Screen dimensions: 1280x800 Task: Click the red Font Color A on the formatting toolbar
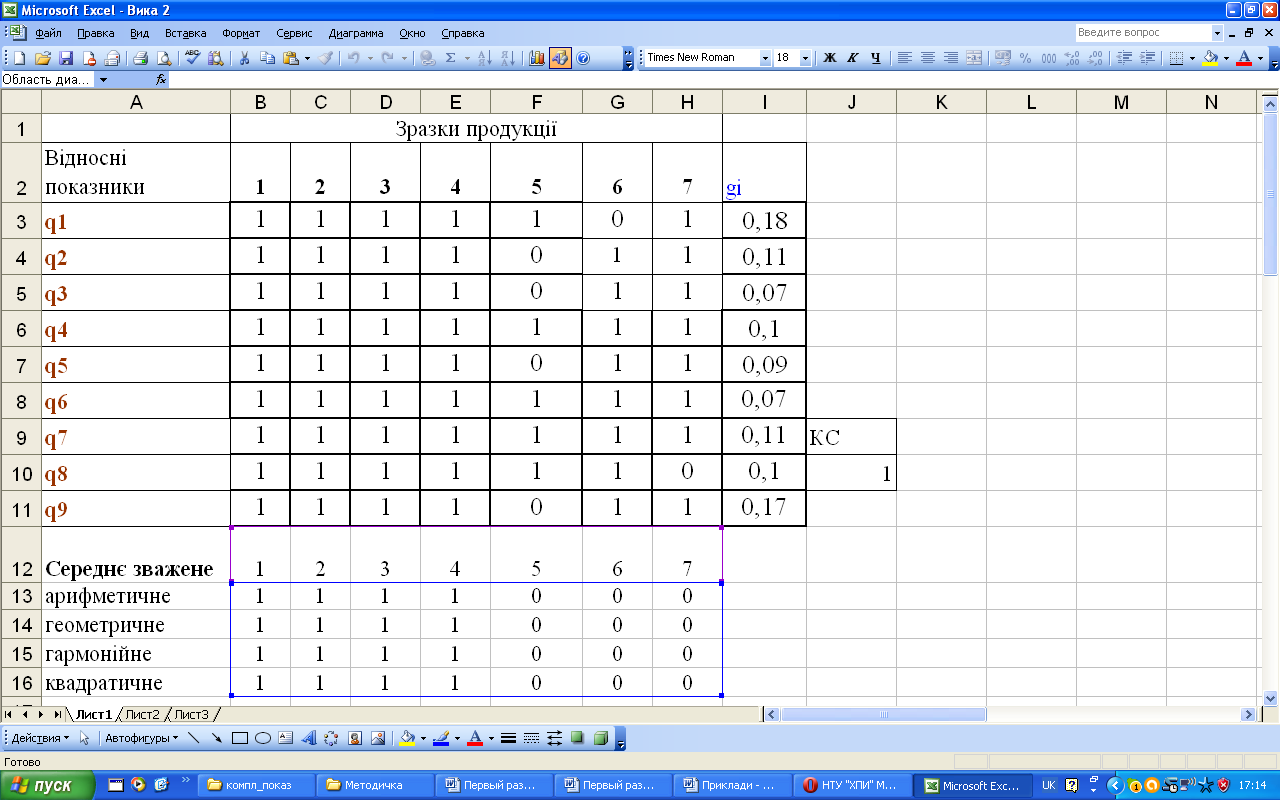tap(1243, 58)
